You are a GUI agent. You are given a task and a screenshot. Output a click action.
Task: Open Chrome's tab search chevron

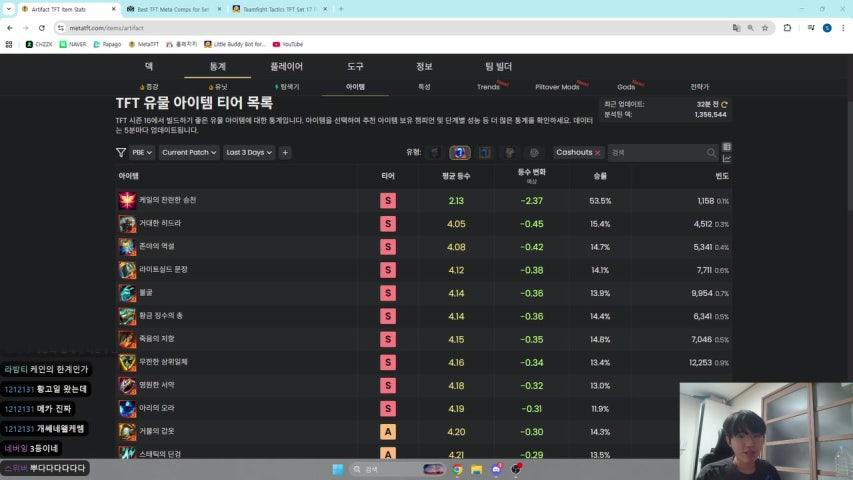coord(8,9)
